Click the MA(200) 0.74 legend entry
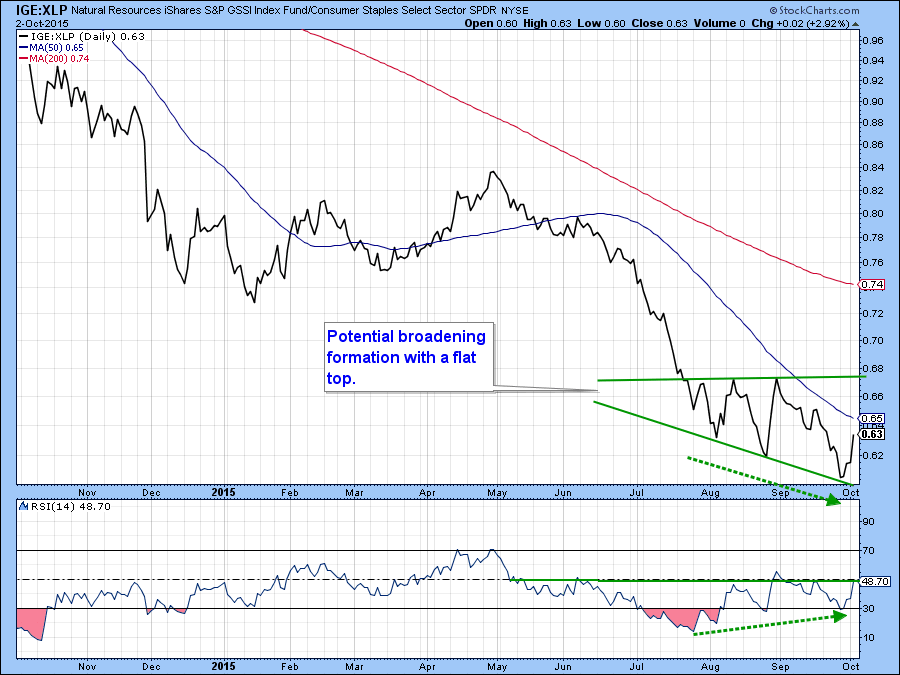Screen dimensions: 900x675 click(55, 59)
